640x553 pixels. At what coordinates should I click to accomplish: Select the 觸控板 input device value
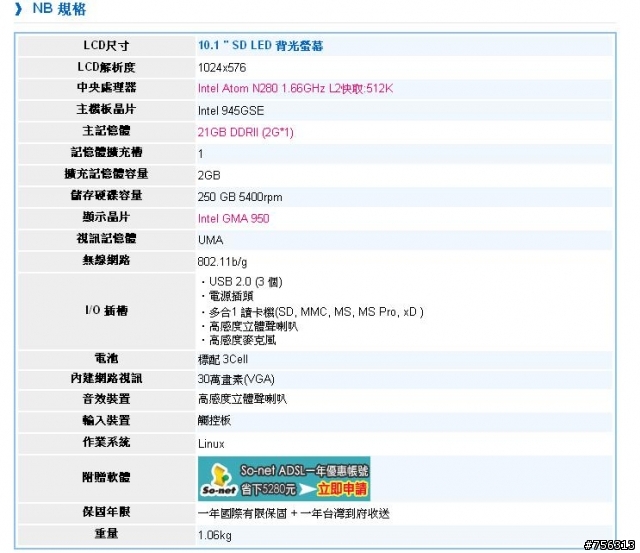tap(214, 420)
